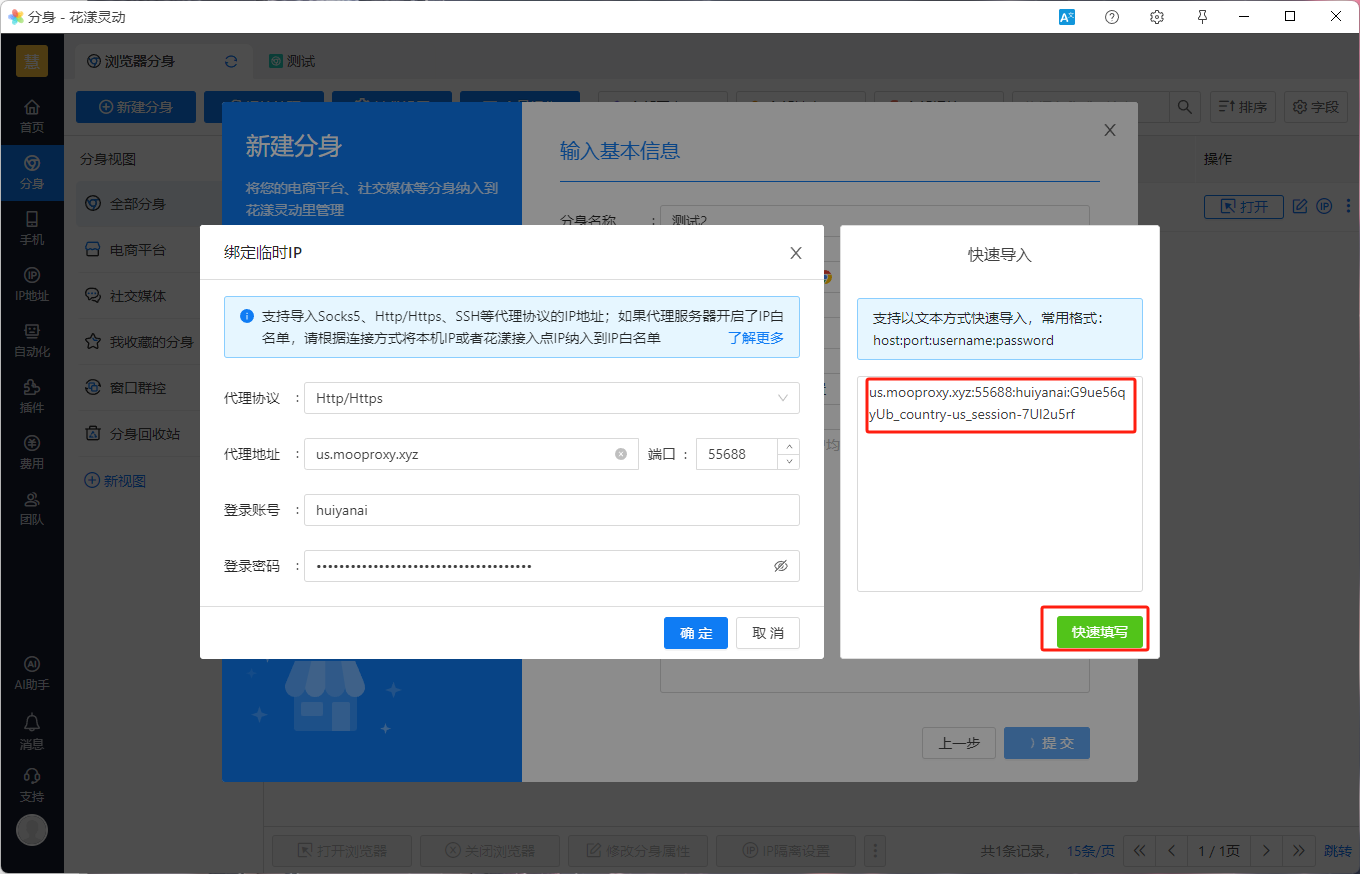Click the 取消 cancel button
This screenshot has width=1360, height=874.
767,633
